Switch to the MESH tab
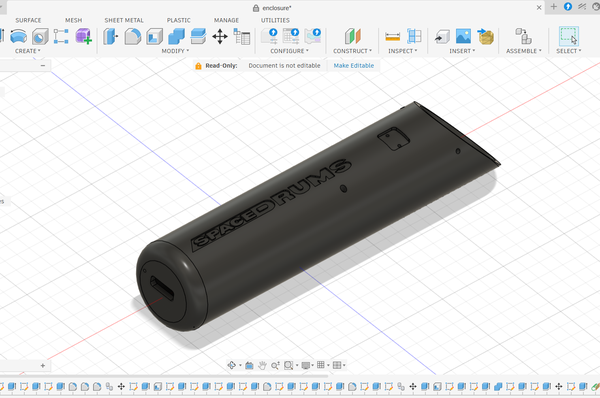Viewport: 600px width, 398px height. coord(73,20)
